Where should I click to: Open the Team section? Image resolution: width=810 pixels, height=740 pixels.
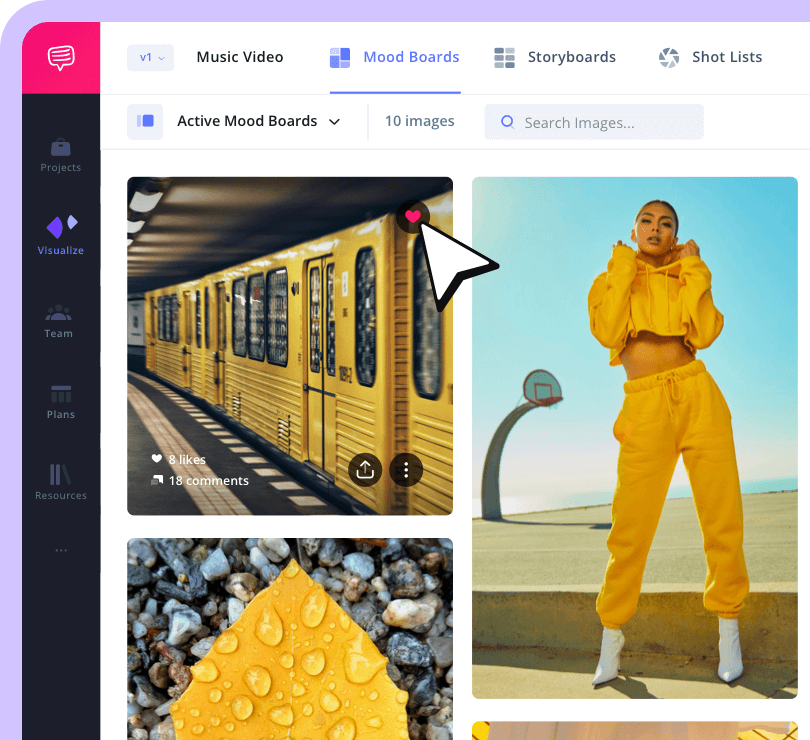59,320
